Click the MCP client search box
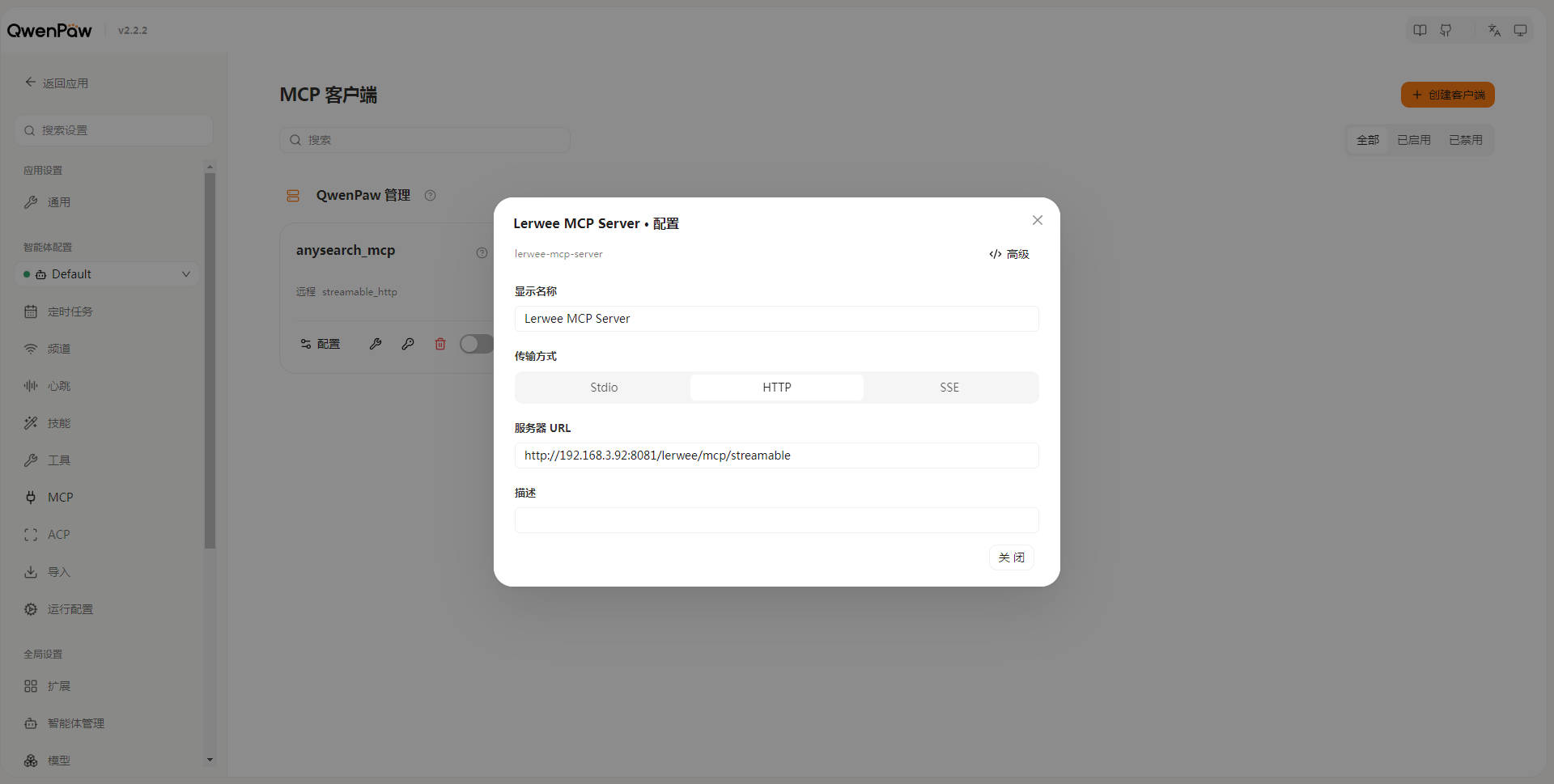 425,140
